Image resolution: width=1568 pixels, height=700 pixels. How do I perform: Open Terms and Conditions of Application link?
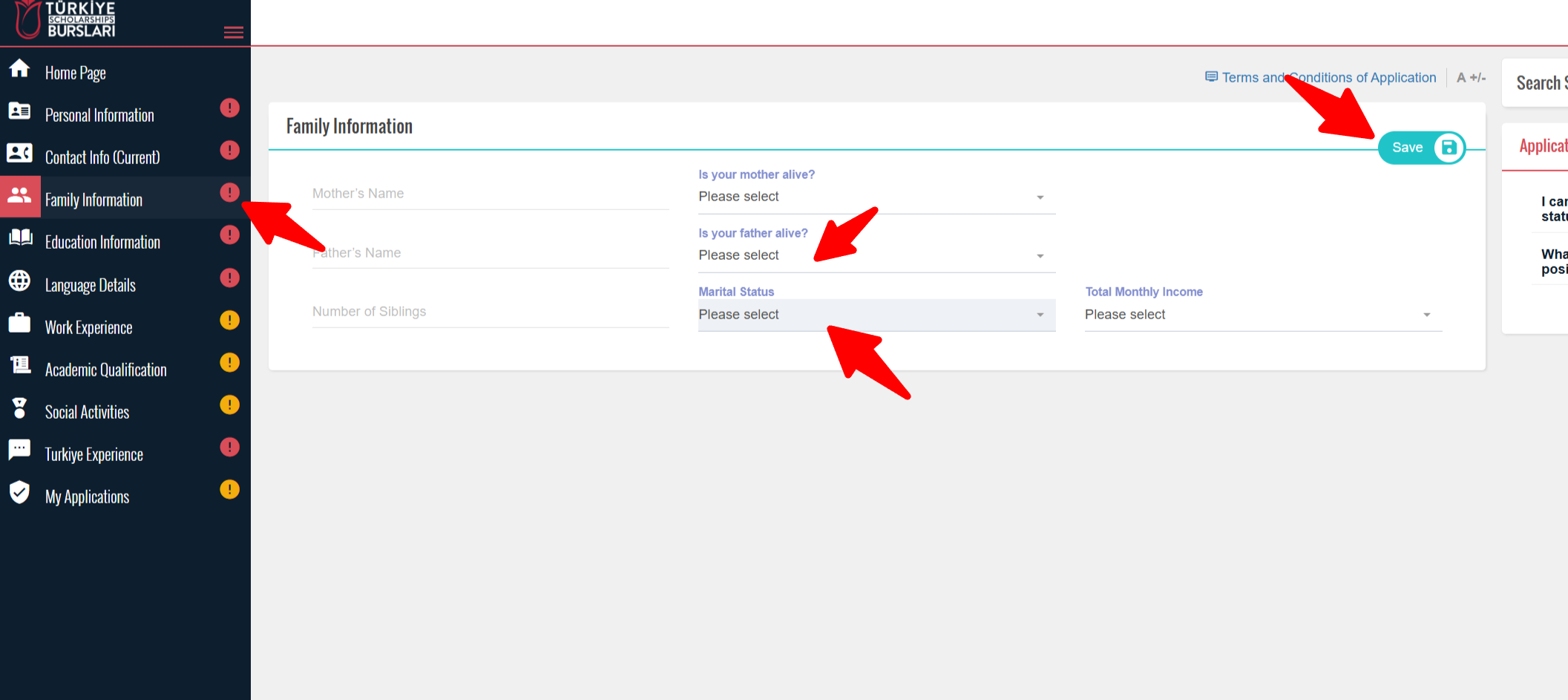point(1328,77)
